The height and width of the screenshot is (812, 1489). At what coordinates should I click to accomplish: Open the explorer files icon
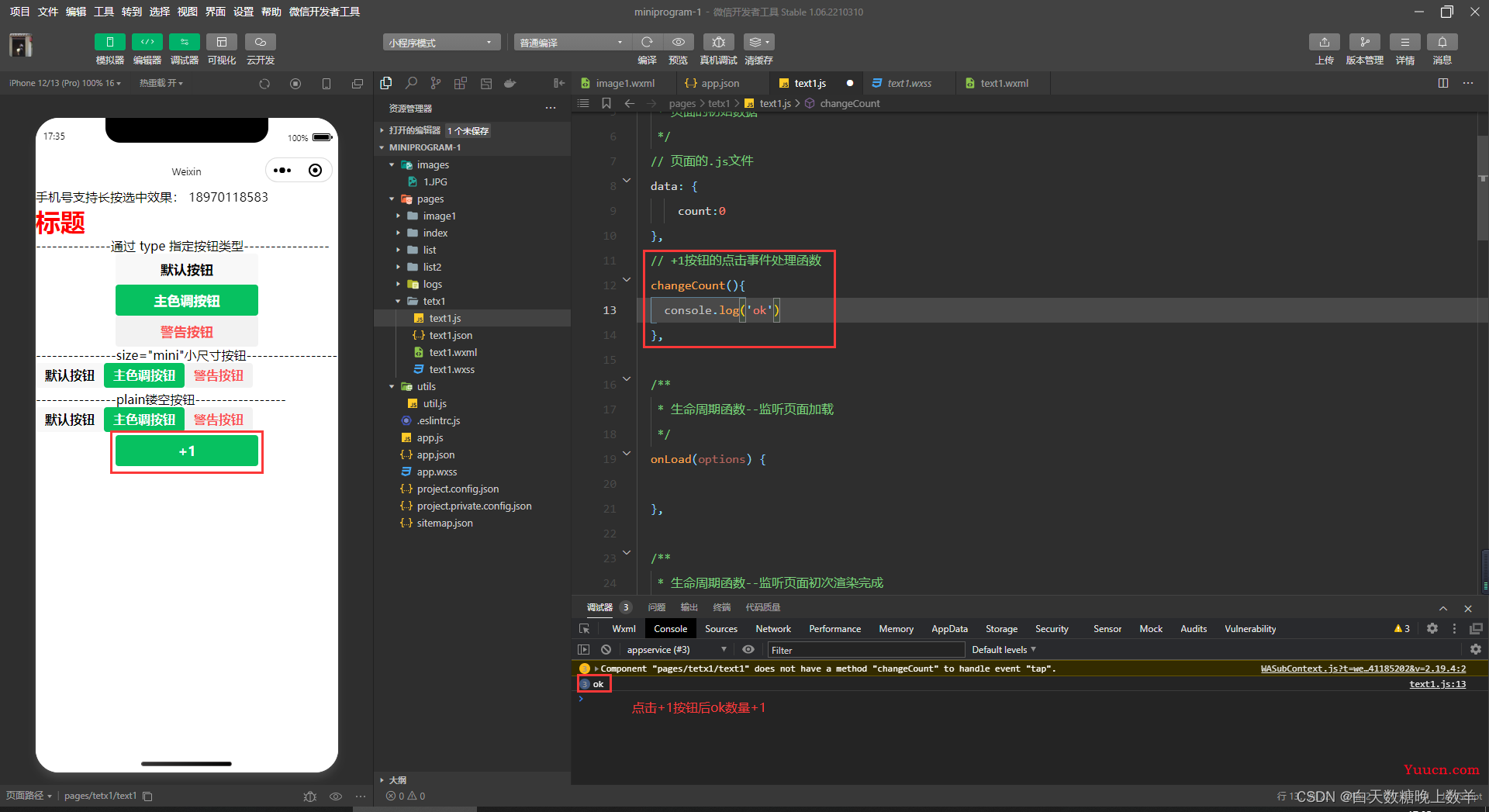pos(386,83)
